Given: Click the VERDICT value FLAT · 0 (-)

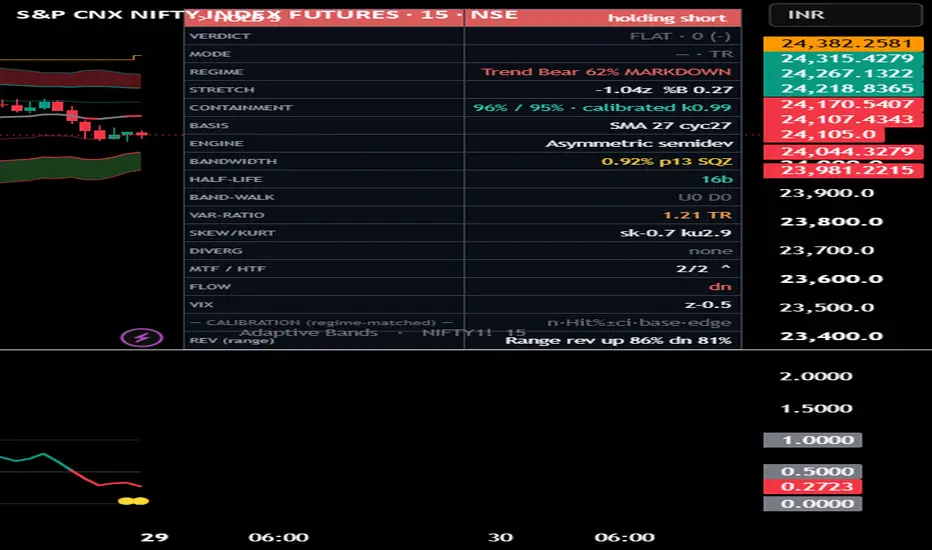Looking at the screenshot, I should click(680, 36).
